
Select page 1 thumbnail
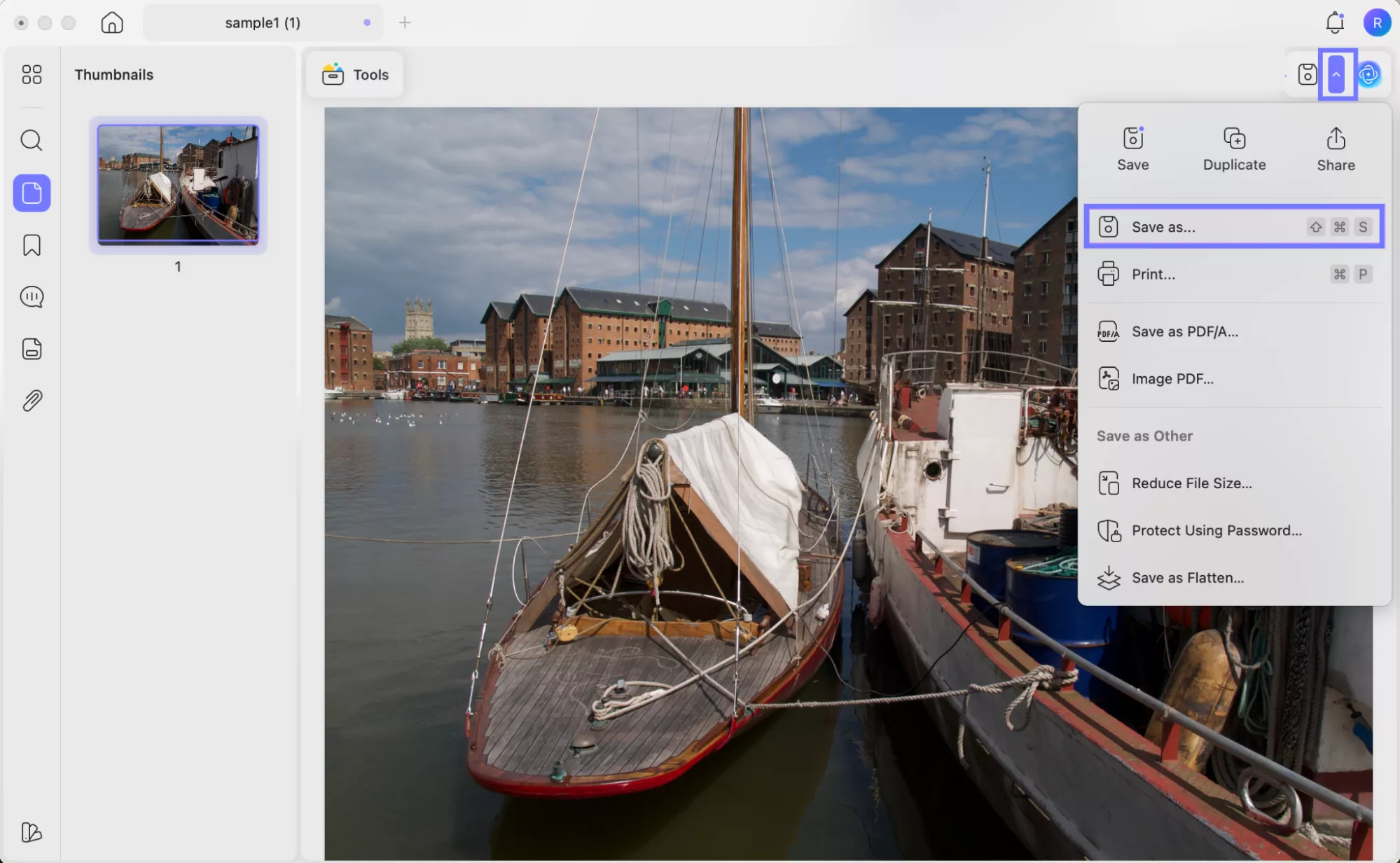pos(178,184)
